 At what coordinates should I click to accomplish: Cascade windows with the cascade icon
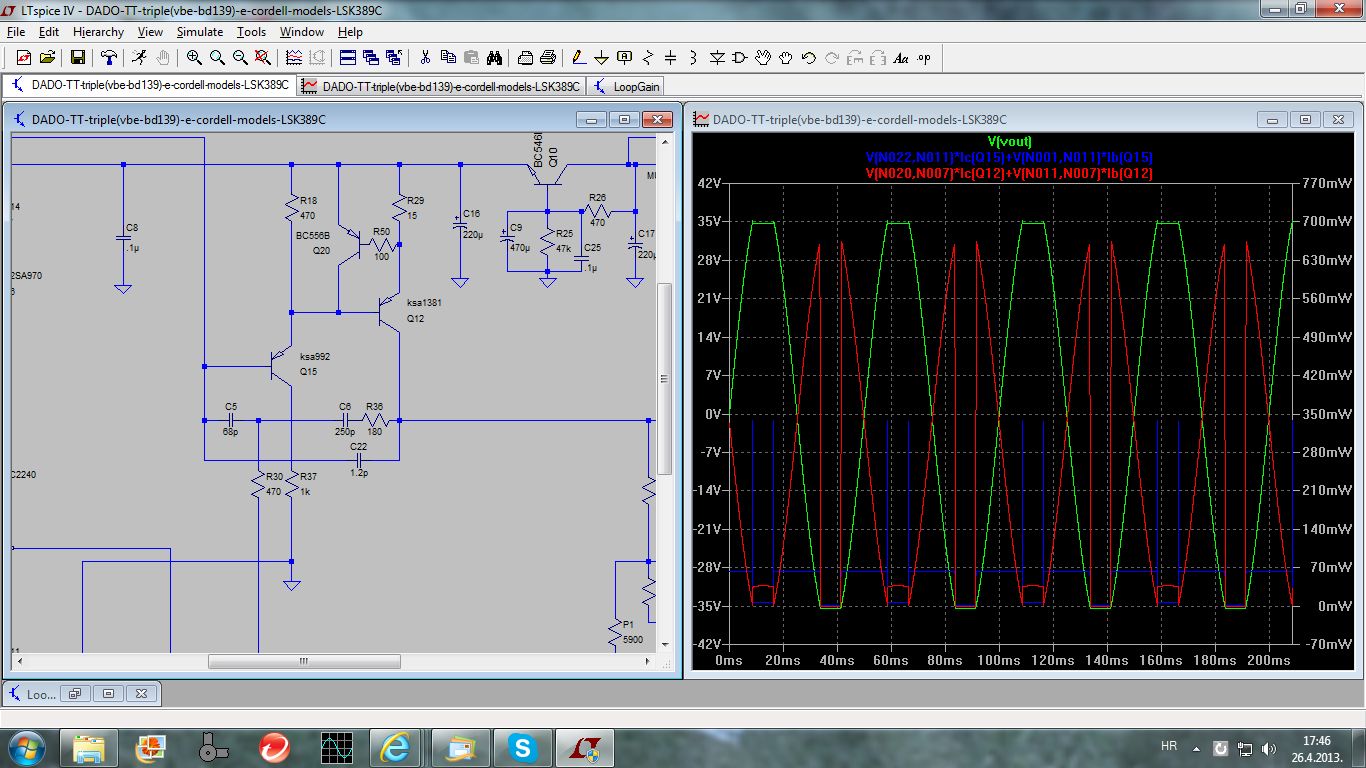[371, 57]
